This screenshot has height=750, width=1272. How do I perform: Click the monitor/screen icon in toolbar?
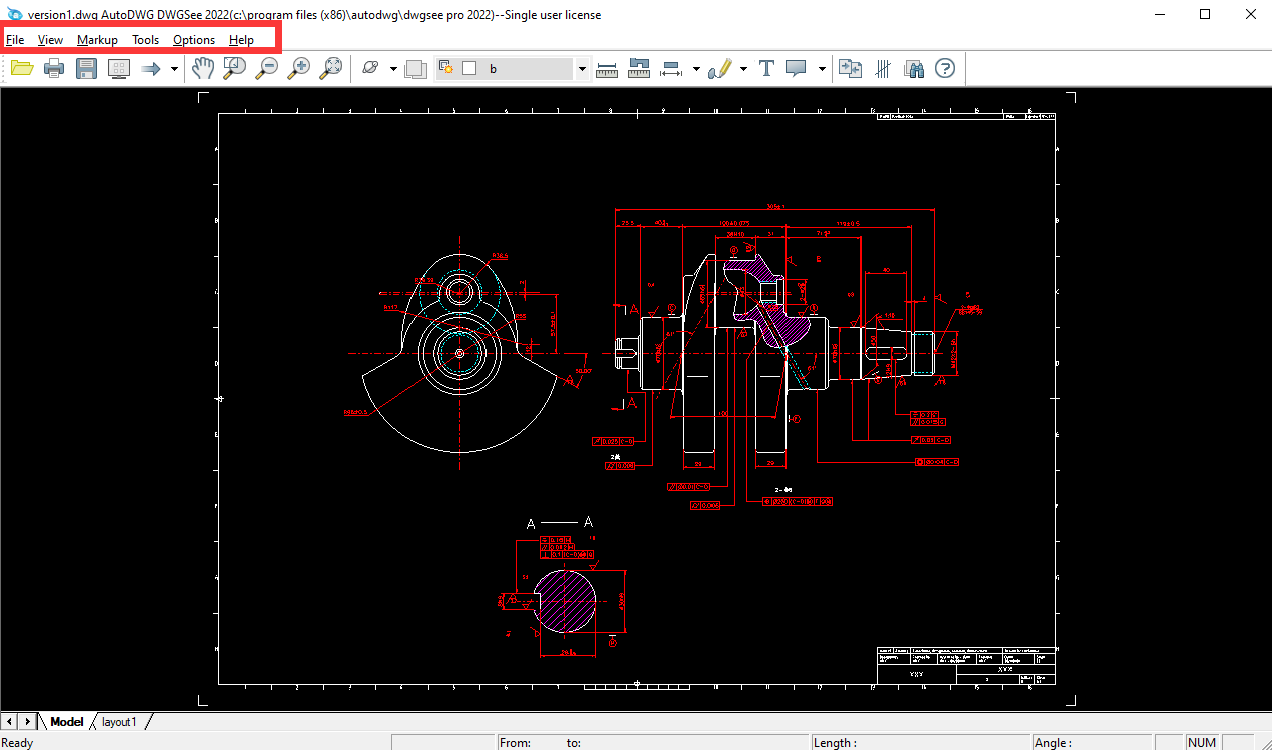click(x=118, y=68)
